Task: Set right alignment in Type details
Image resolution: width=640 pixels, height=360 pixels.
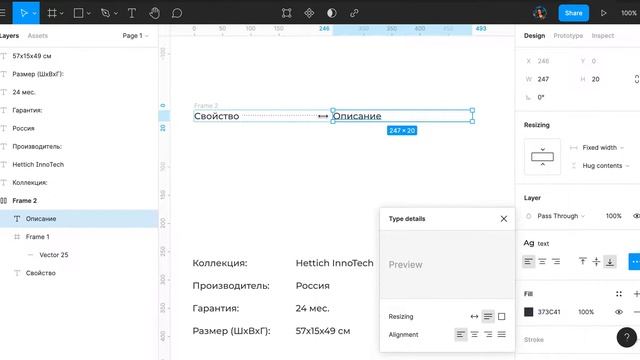Action: pyautogui.click(x=488, y=335)
